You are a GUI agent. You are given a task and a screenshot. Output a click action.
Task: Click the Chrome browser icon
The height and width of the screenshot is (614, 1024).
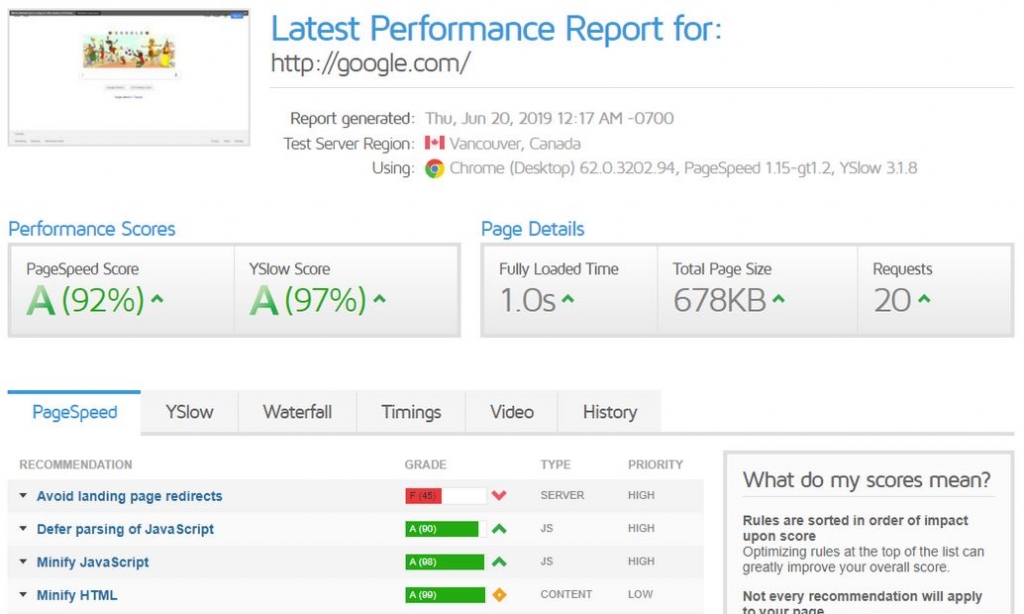pos(434,168)
